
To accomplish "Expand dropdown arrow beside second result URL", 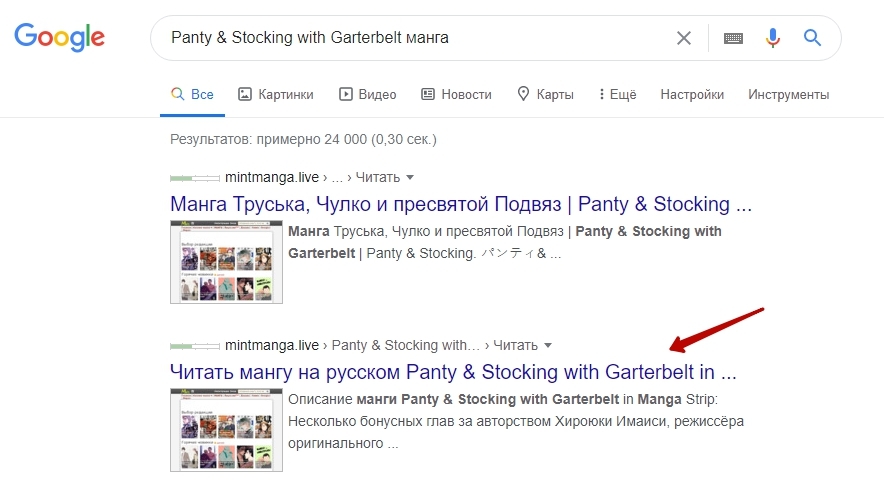I will point(547,345).
